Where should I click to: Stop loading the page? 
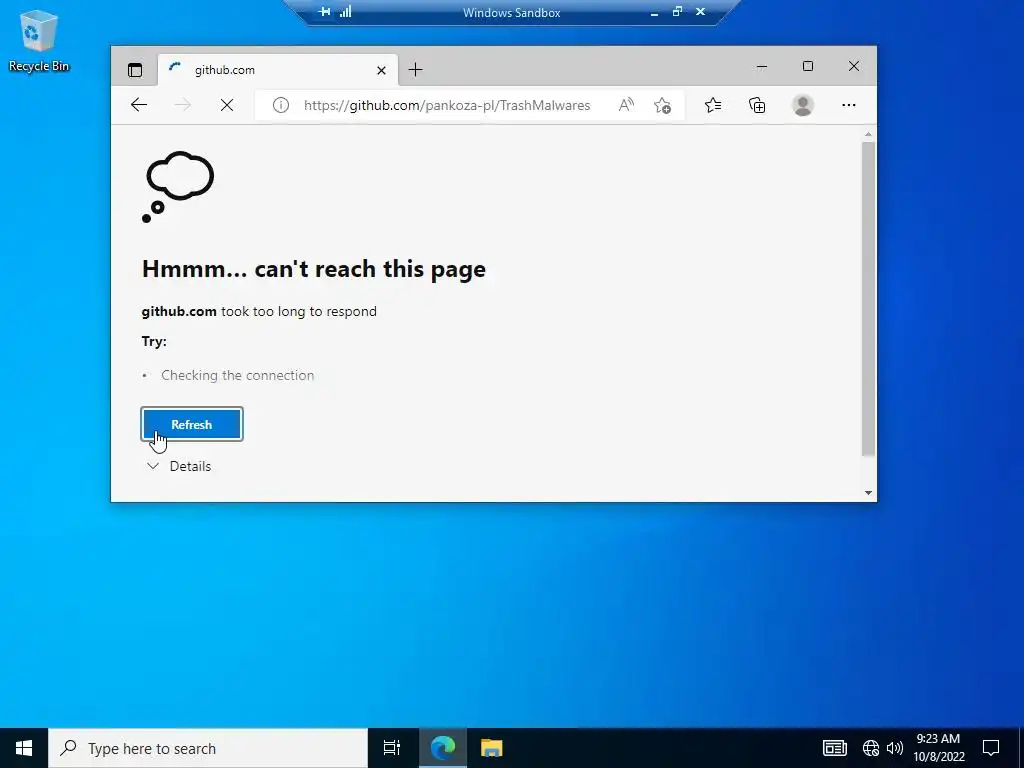click(227, 105)
